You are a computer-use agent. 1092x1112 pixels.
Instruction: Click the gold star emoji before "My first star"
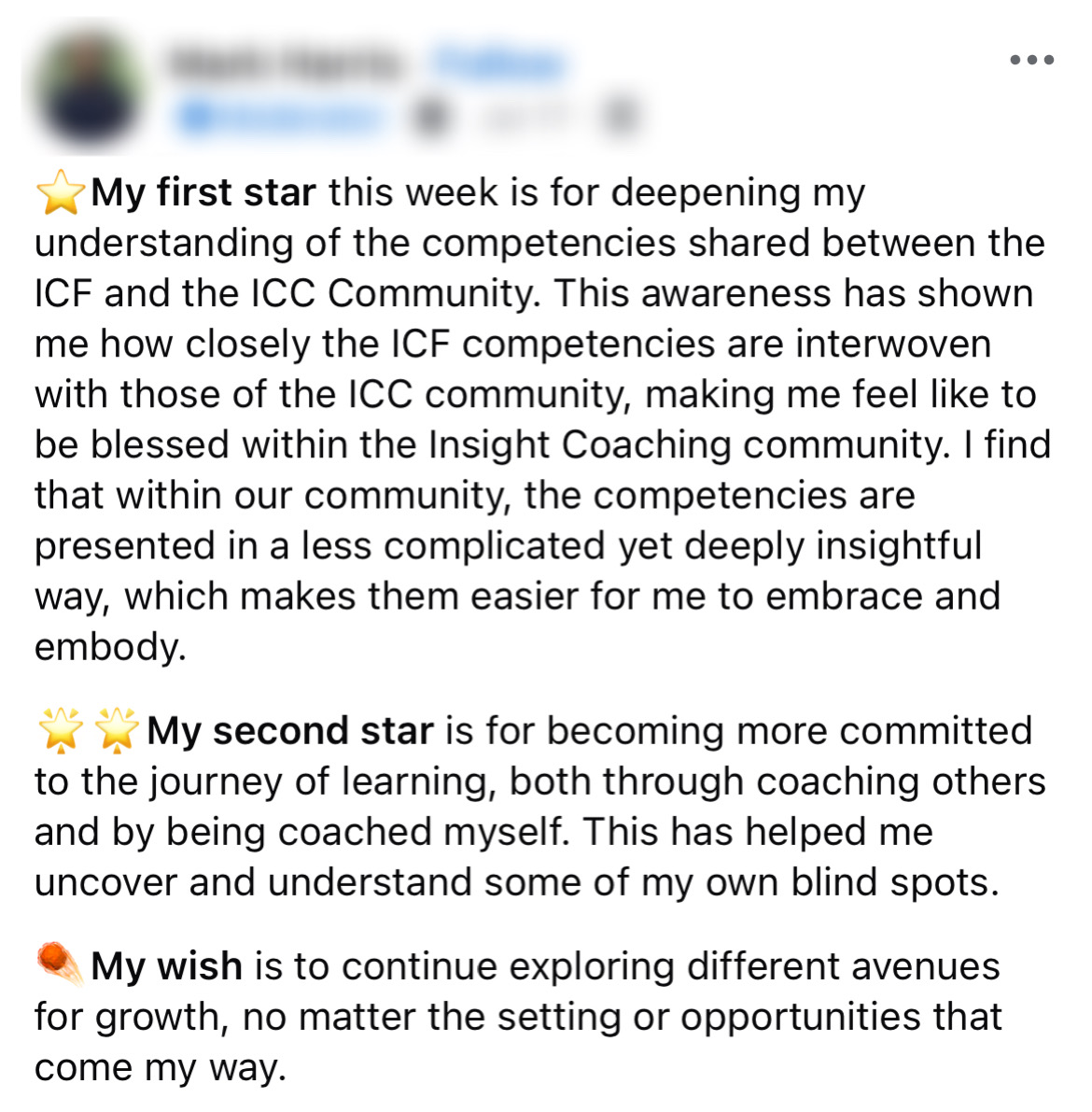(61, 193)
